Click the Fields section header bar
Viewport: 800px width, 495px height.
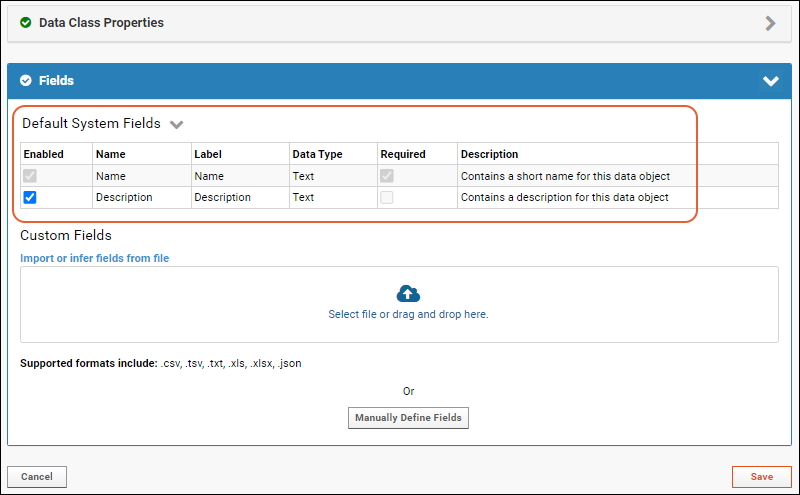399,81
